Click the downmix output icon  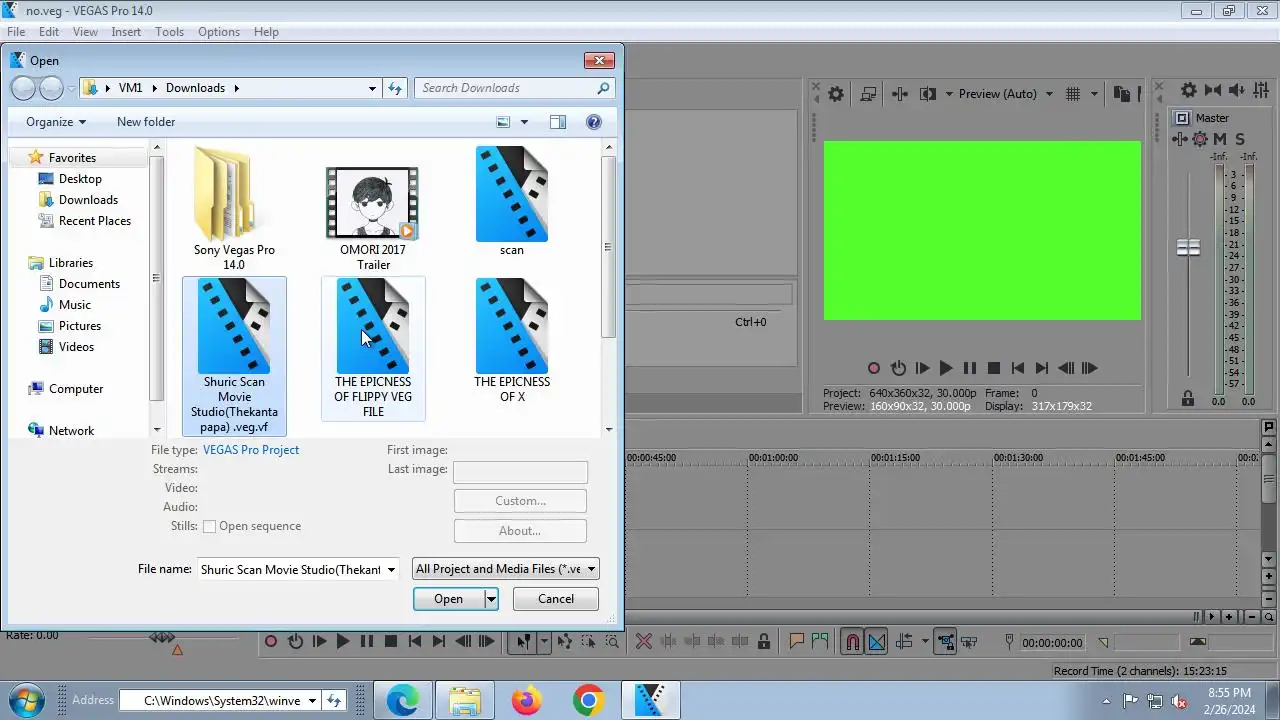tap(1213, 90)
